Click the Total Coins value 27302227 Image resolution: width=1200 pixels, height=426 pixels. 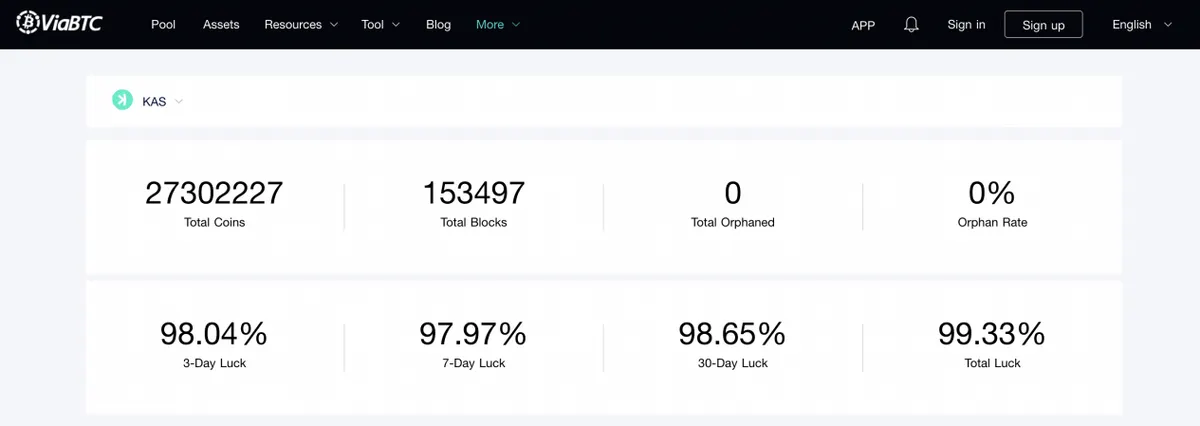(x=214, y=192)
